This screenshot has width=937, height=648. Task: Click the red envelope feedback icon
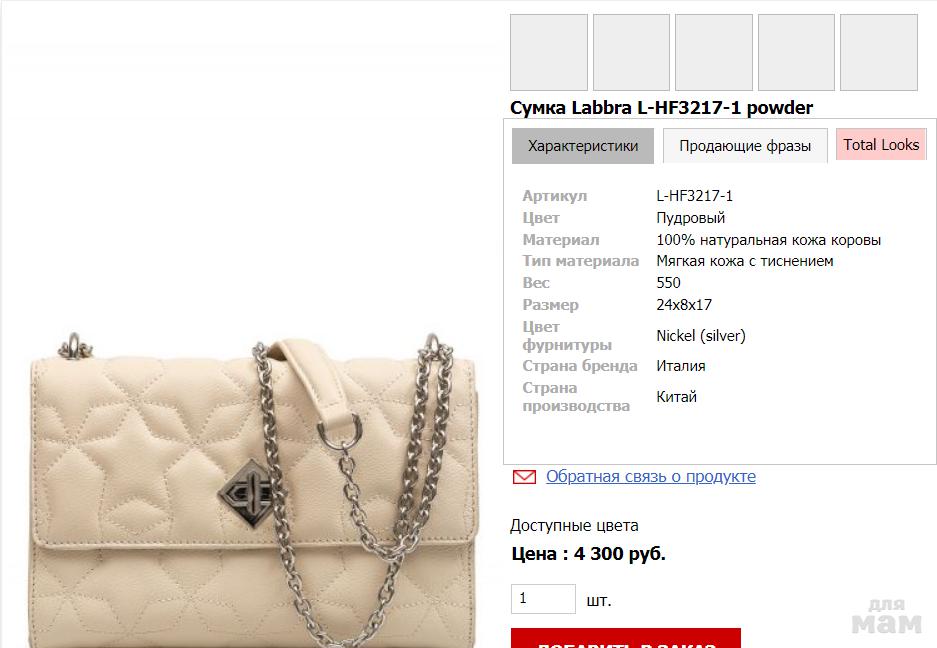[x=524, y=476]
